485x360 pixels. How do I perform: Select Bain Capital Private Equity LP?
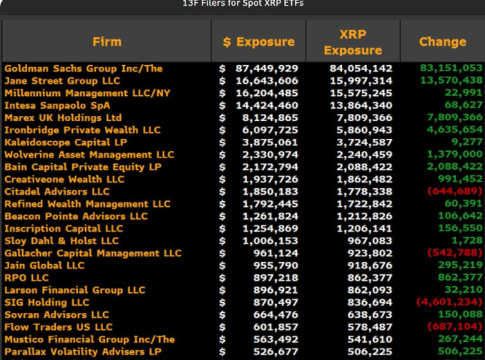coord(83,167)
